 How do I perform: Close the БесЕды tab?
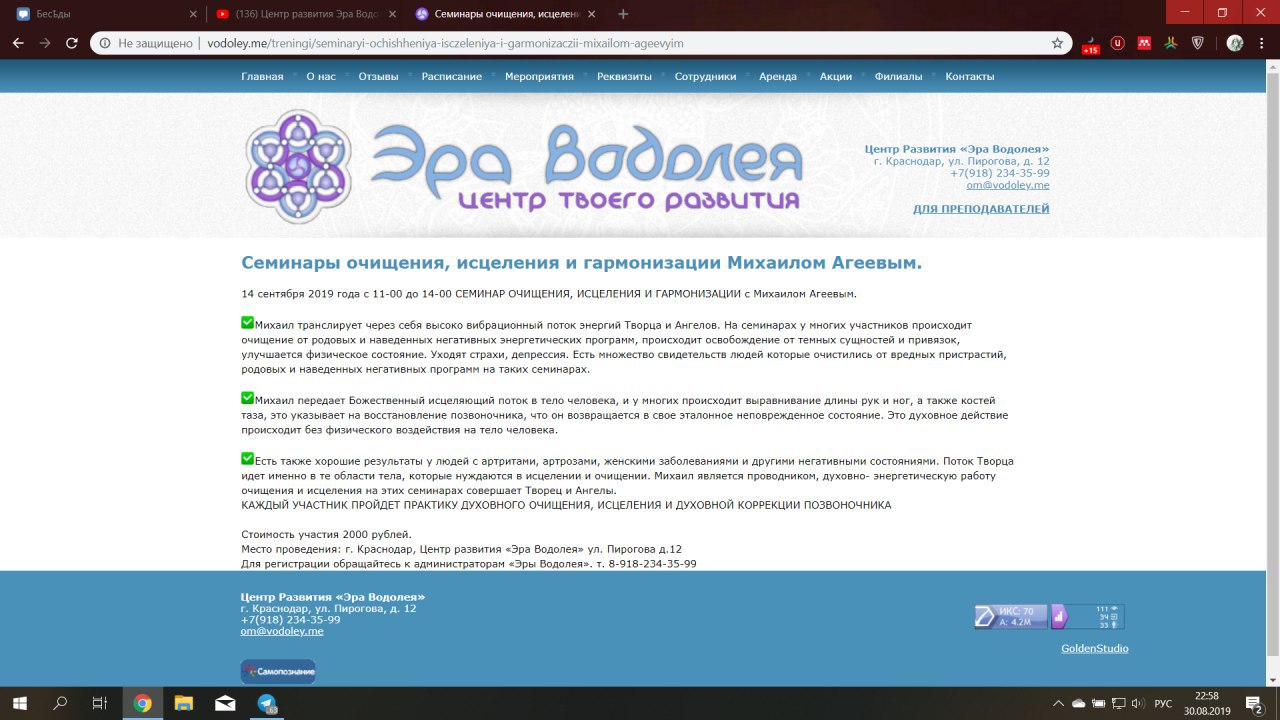click(x=193, y=14)
